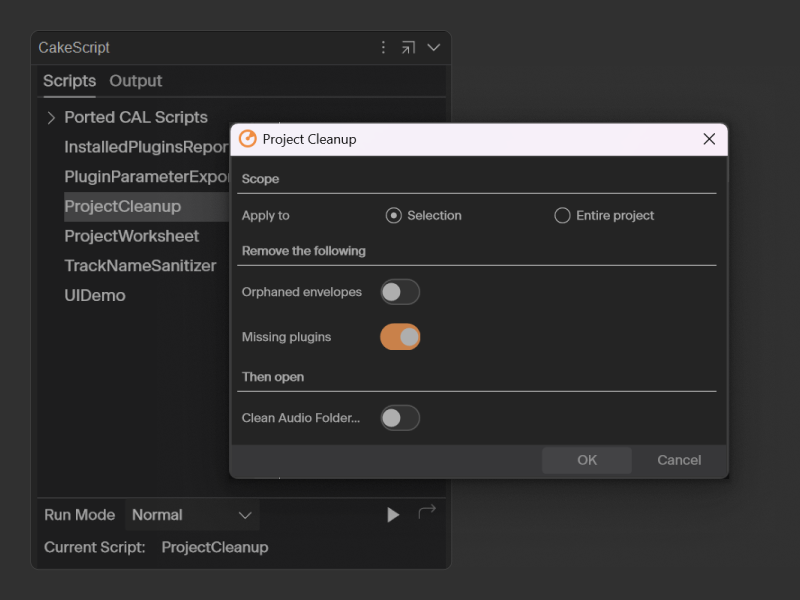
Task: Open the CakeScript panel options menu
Action: (x=383, y=47)
